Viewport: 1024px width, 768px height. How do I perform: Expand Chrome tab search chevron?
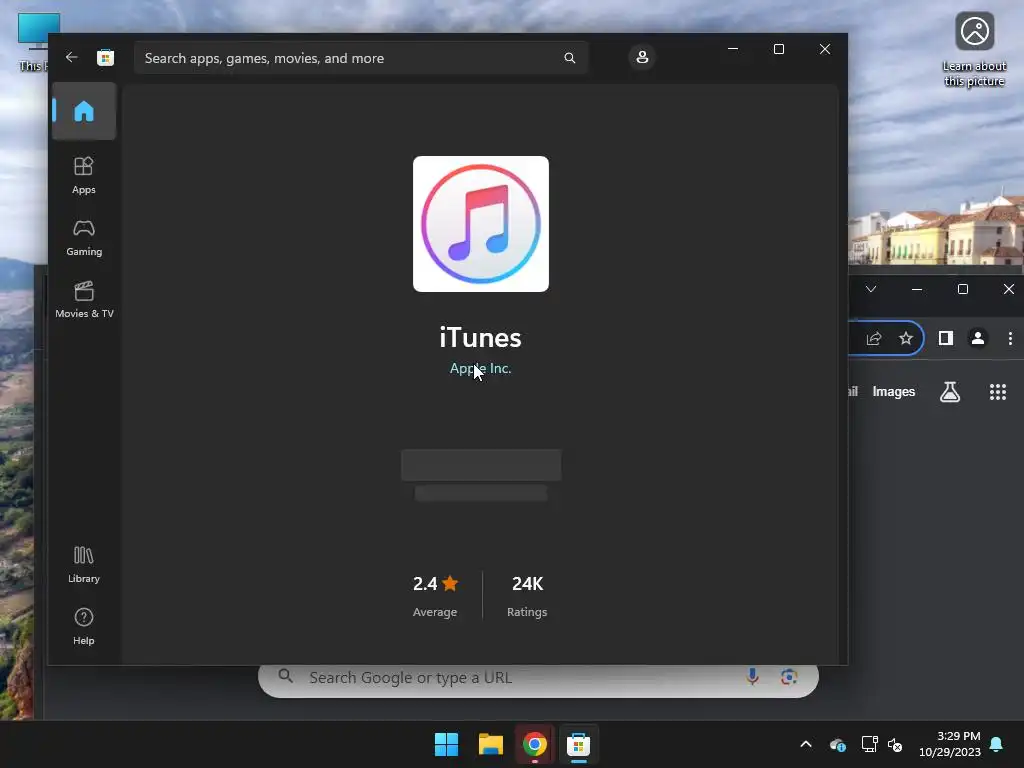tap(871, 289)
